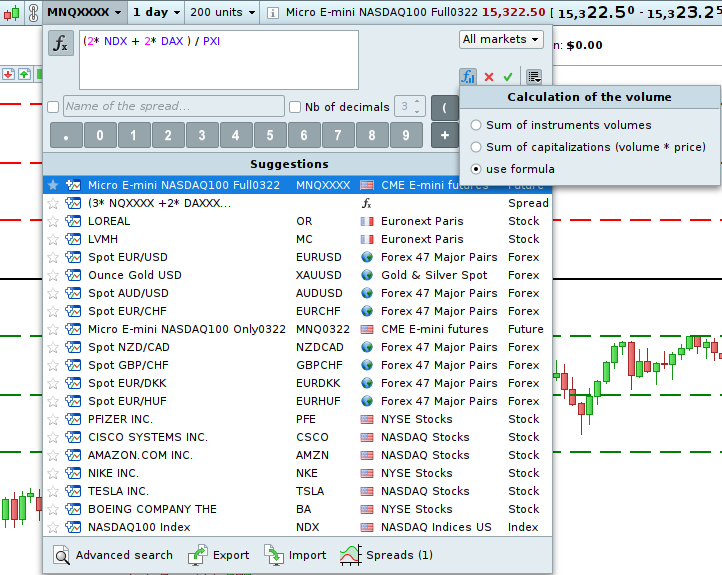Click the Name of the spread field
Screen dimensions: 722x575
coord(174,106)
